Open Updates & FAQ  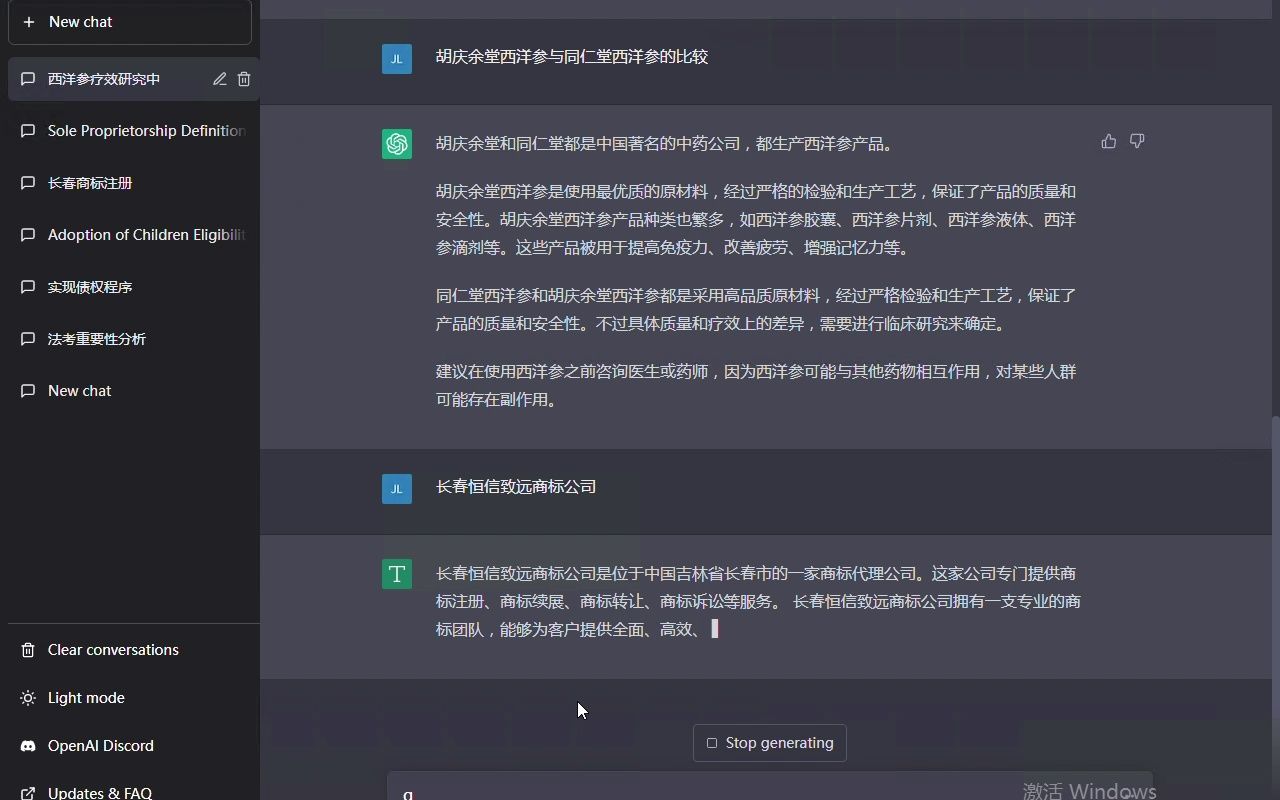[x=99, y=792]
